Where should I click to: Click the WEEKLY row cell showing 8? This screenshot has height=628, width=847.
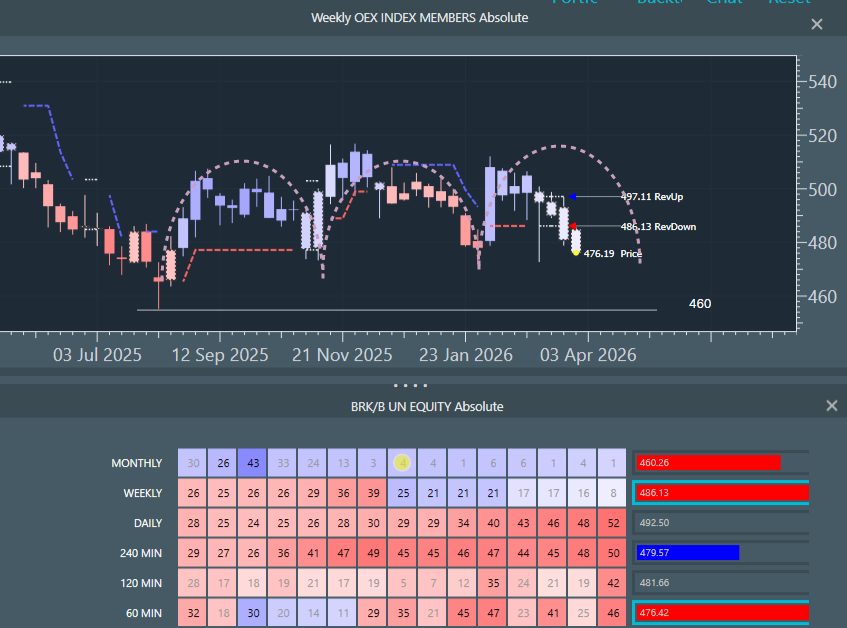pos(613,493)
